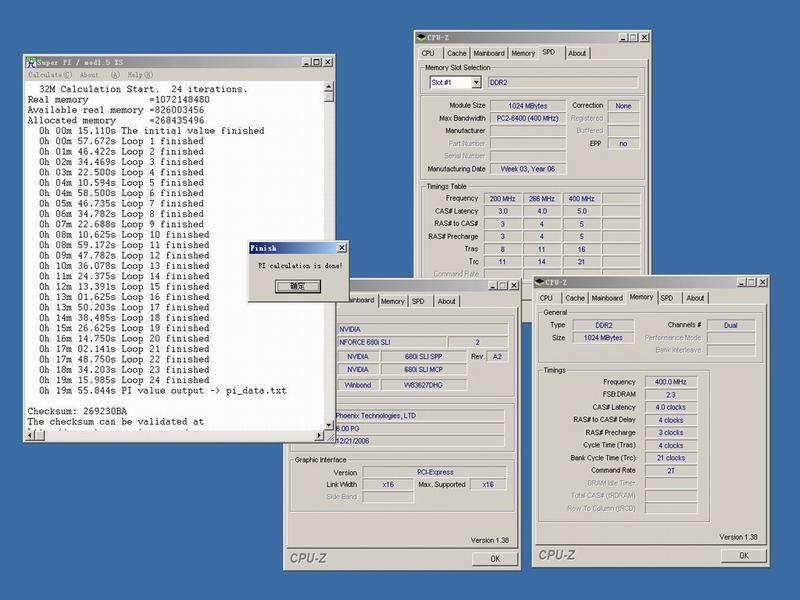Click the Super PI vertical scrollbar up arrow
800x600 pixels.
(329, 87)
